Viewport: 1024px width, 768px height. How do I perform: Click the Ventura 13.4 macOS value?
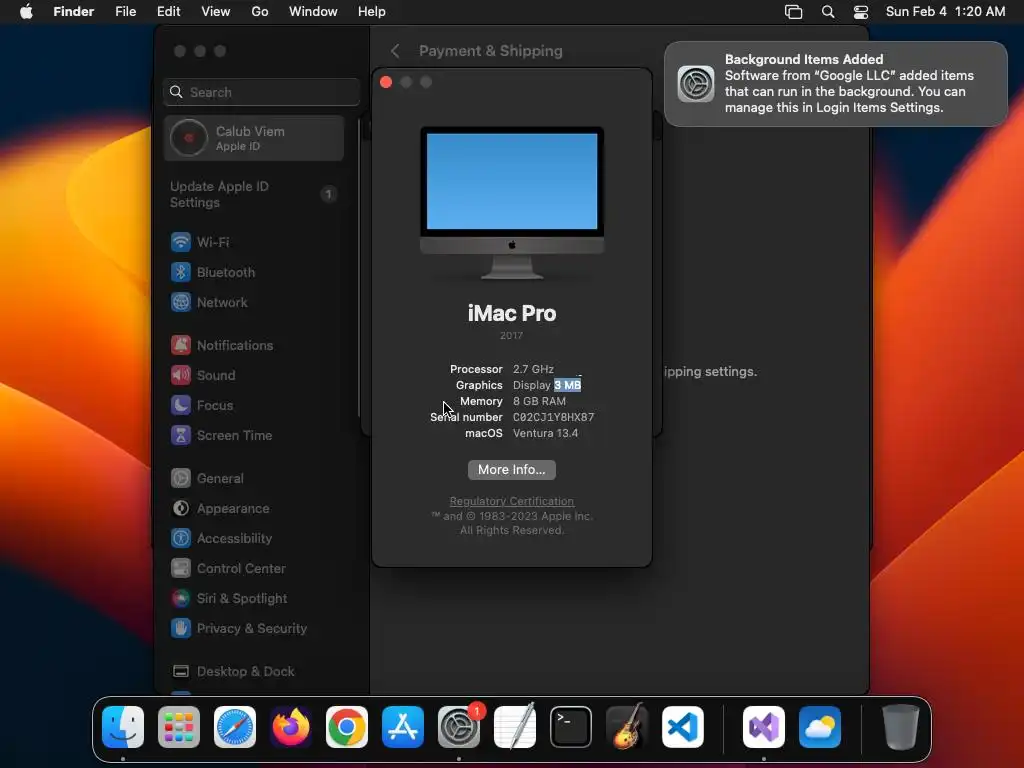[545, 433]
